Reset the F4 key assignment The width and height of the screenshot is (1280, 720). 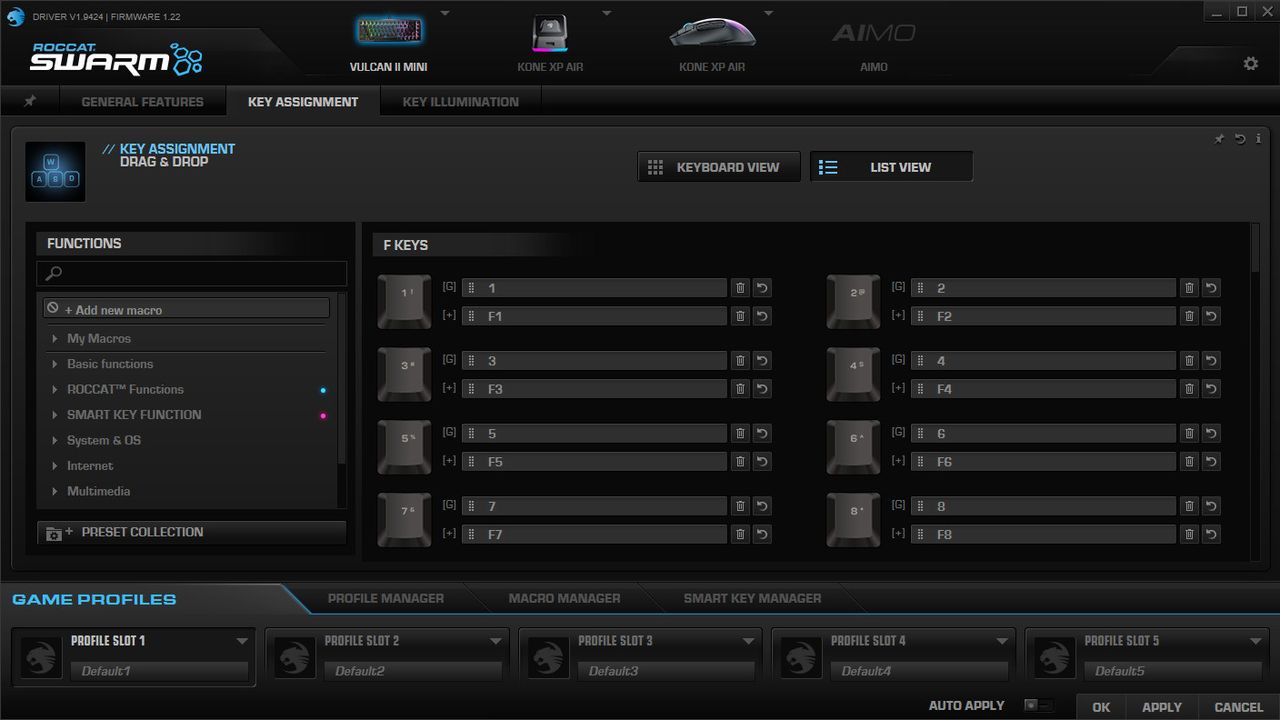coord(1211,388)
